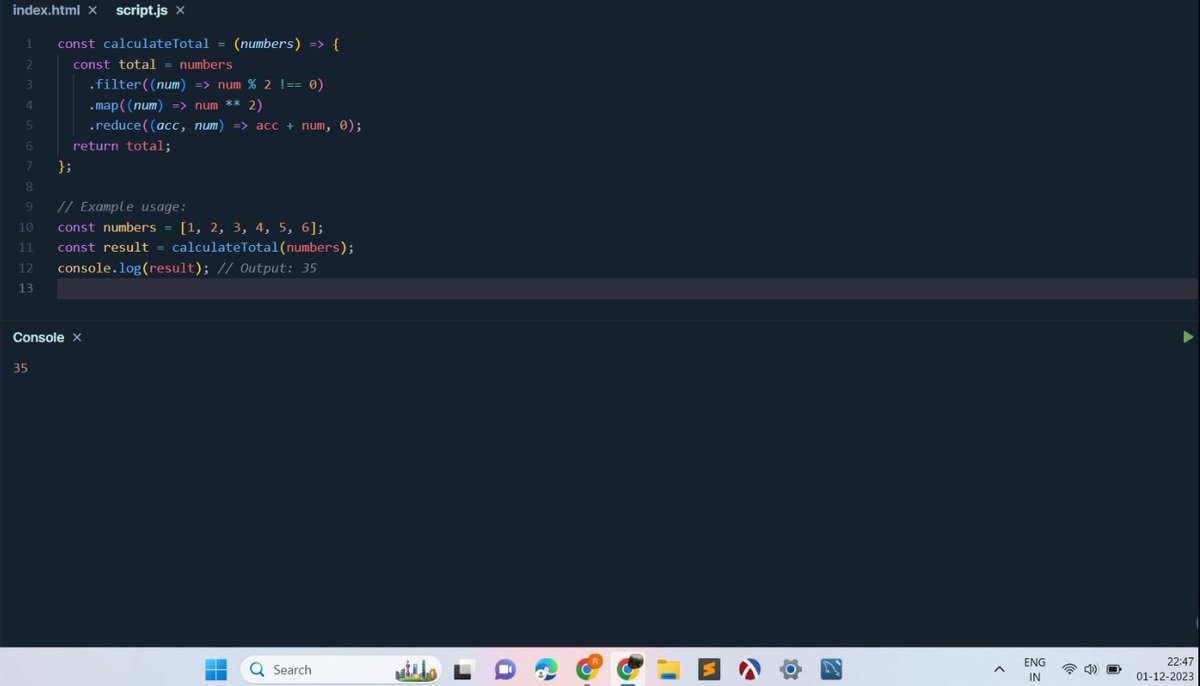Open the Windows Start menu
1200x686 pixels.
[216, 669]
